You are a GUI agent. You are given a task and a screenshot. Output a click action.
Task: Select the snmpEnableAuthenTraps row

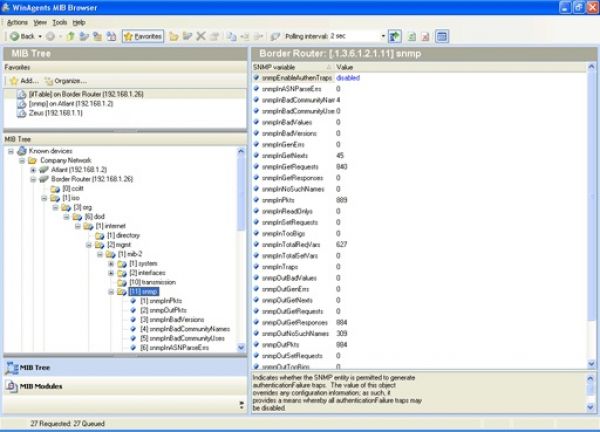pos(295,77)
